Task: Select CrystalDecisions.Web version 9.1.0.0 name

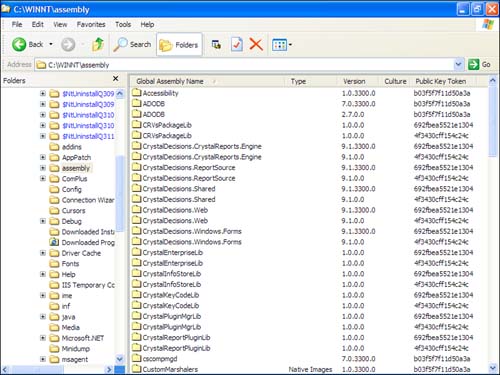Action: pyautogui.click(x=175, y=221)
